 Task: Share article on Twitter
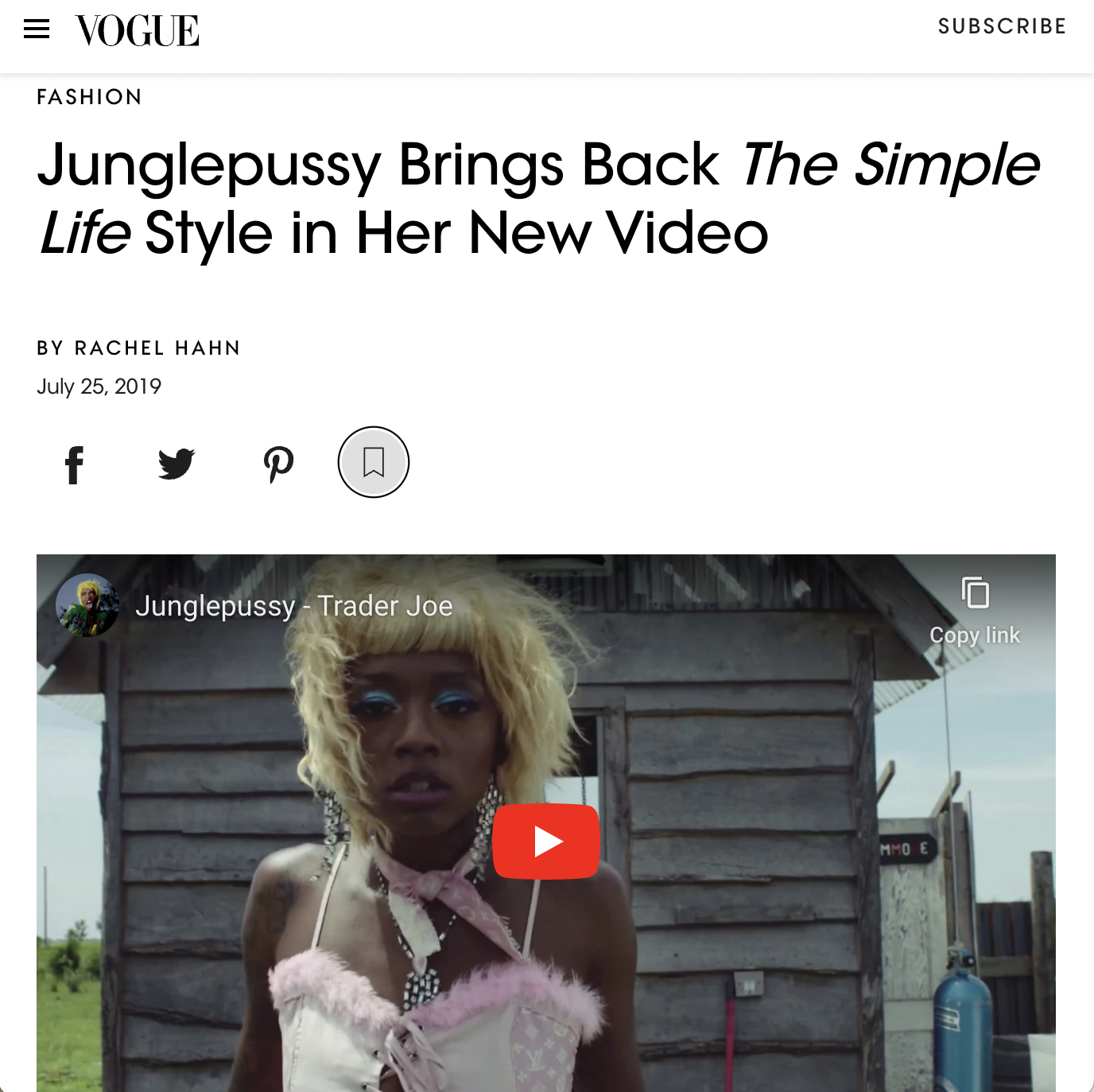point(176,464)
